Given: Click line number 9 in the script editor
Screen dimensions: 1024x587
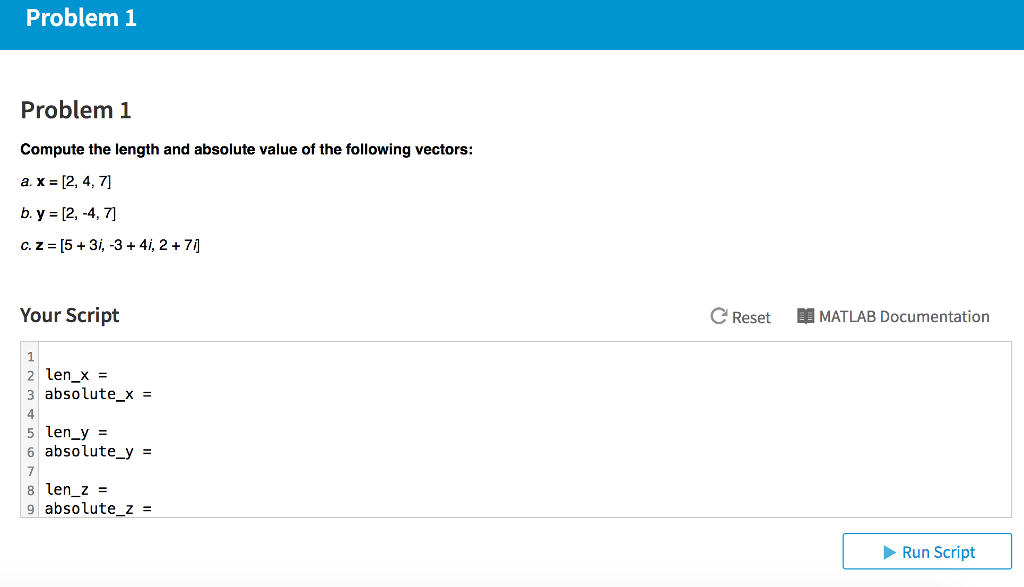Looking at the screenshot, I should (30, 508).
